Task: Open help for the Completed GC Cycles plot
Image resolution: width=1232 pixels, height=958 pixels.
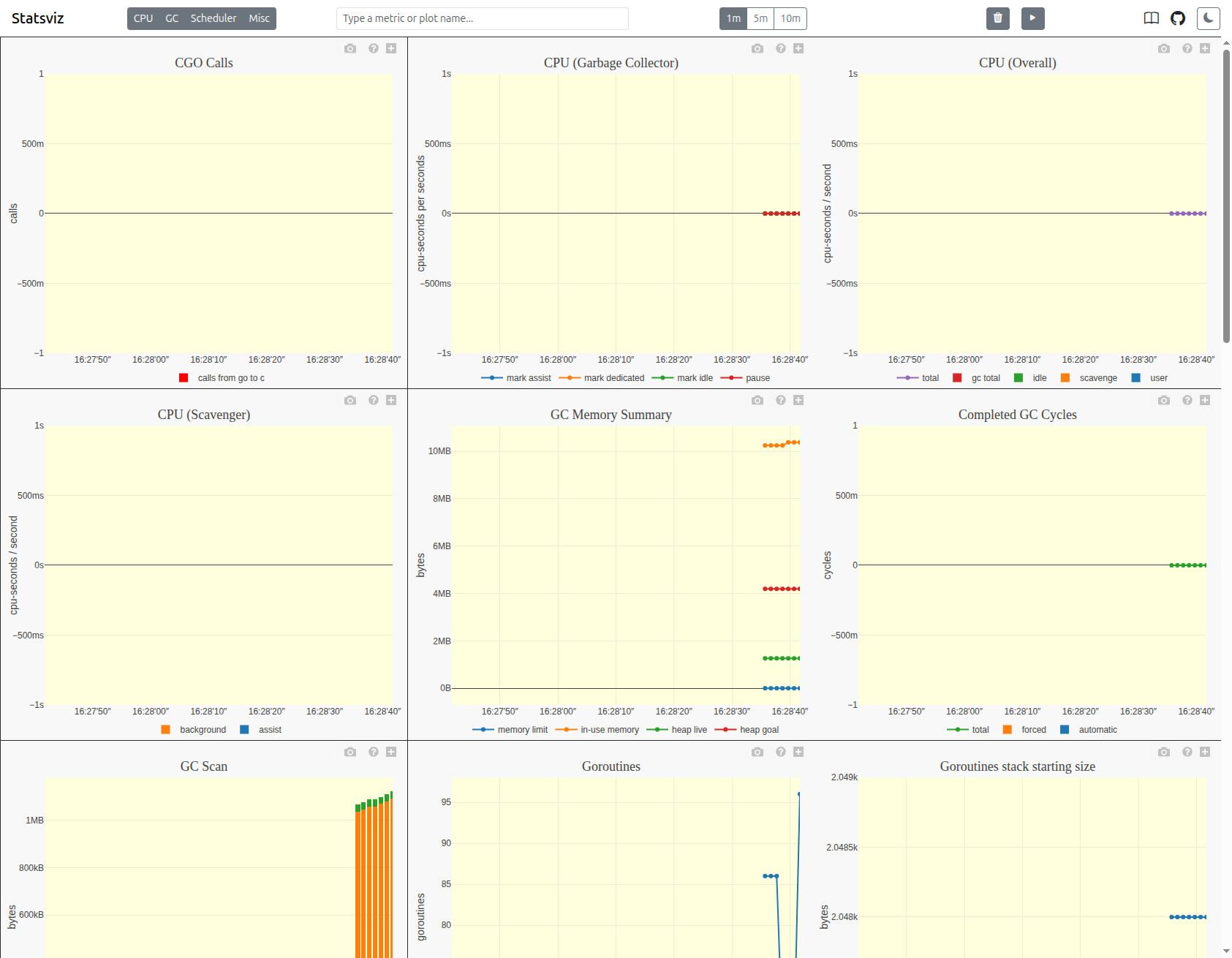Action: (x=1186, y=399)
